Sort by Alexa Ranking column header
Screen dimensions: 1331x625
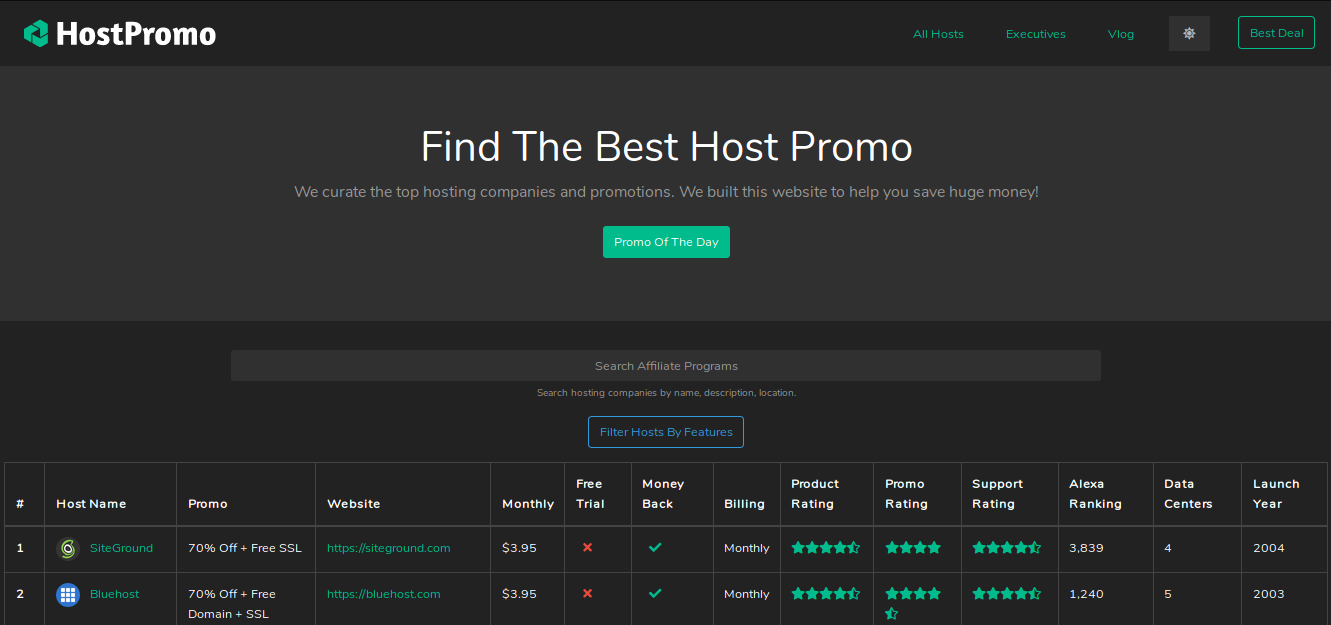click(1105, 494)
